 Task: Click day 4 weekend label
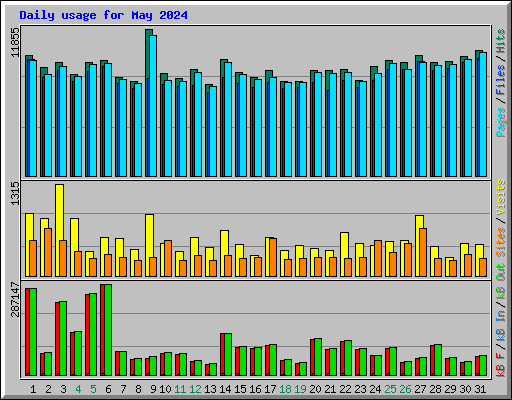(78, 389)
